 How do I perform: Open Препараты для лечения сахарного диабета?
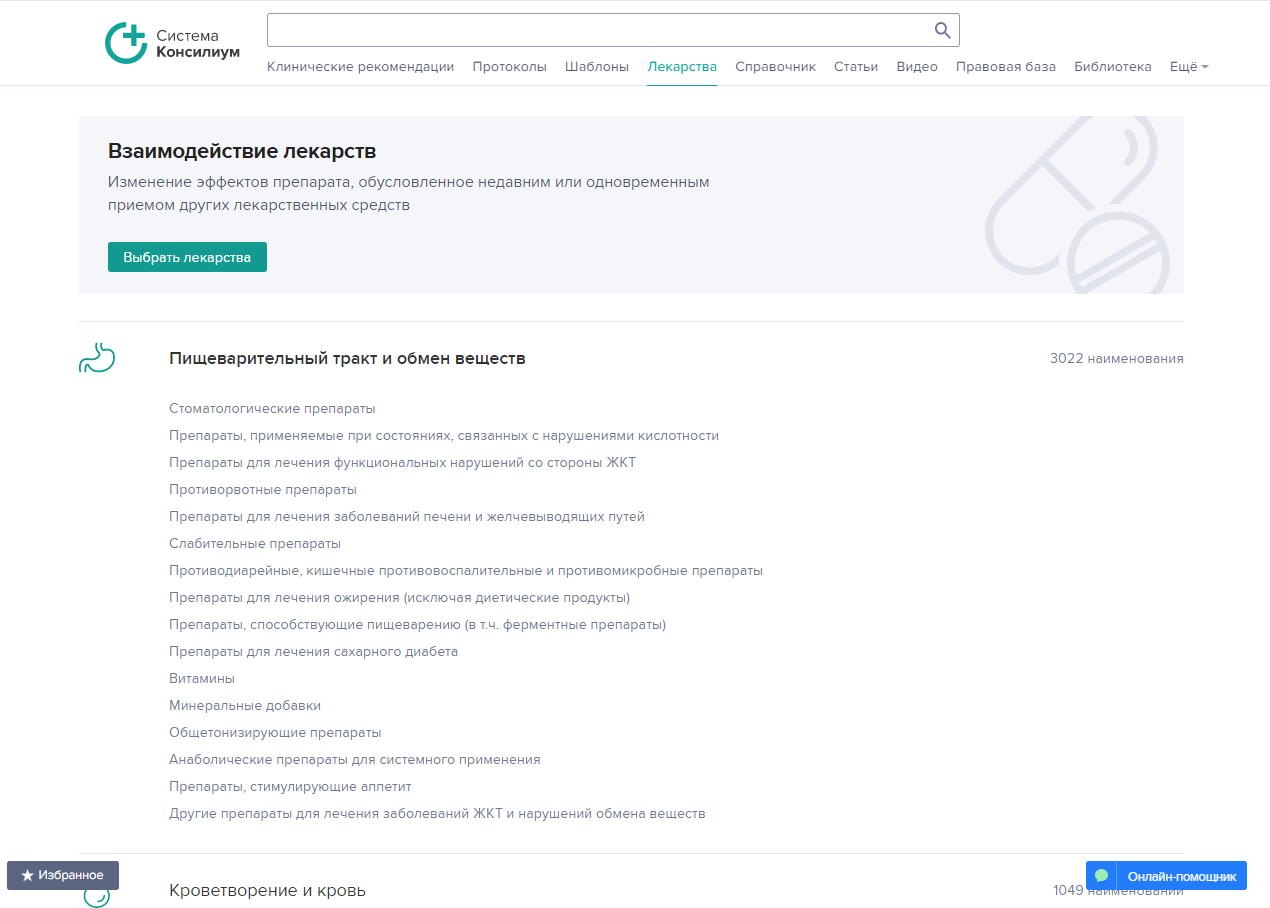tap(313, 652)
